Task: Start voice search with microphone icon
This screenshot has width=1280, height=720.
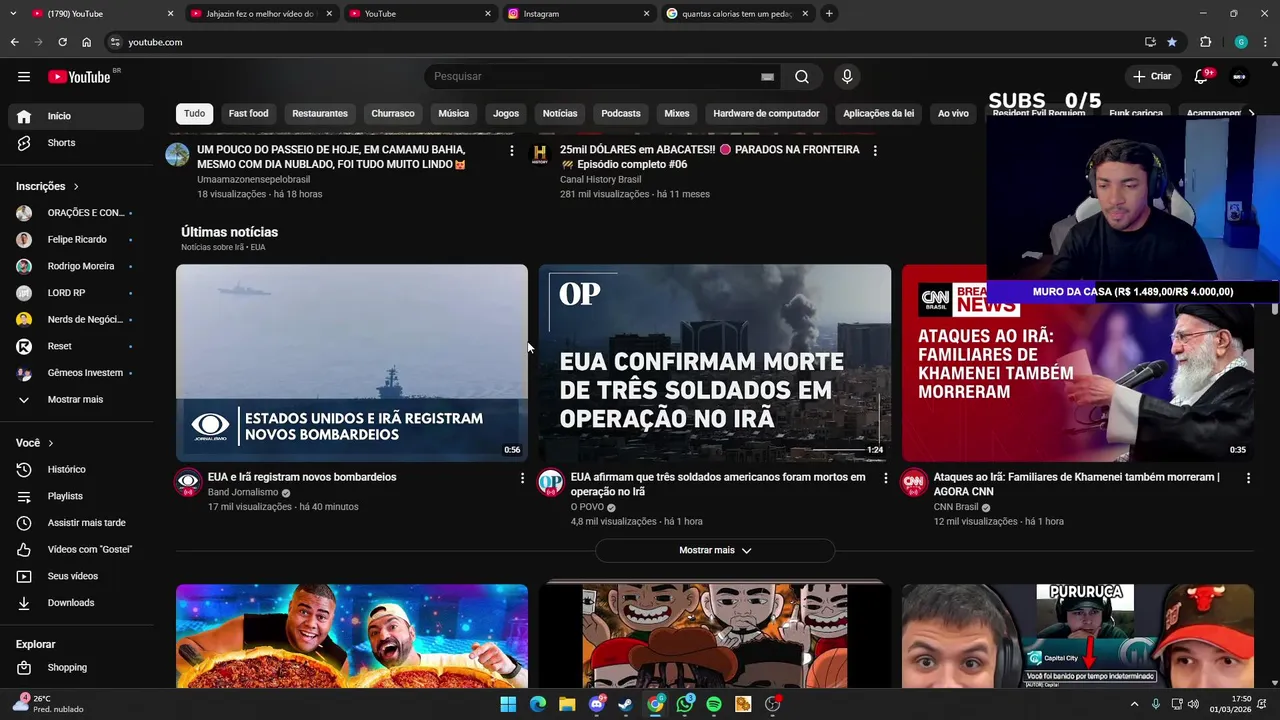Action: [847, 77]
